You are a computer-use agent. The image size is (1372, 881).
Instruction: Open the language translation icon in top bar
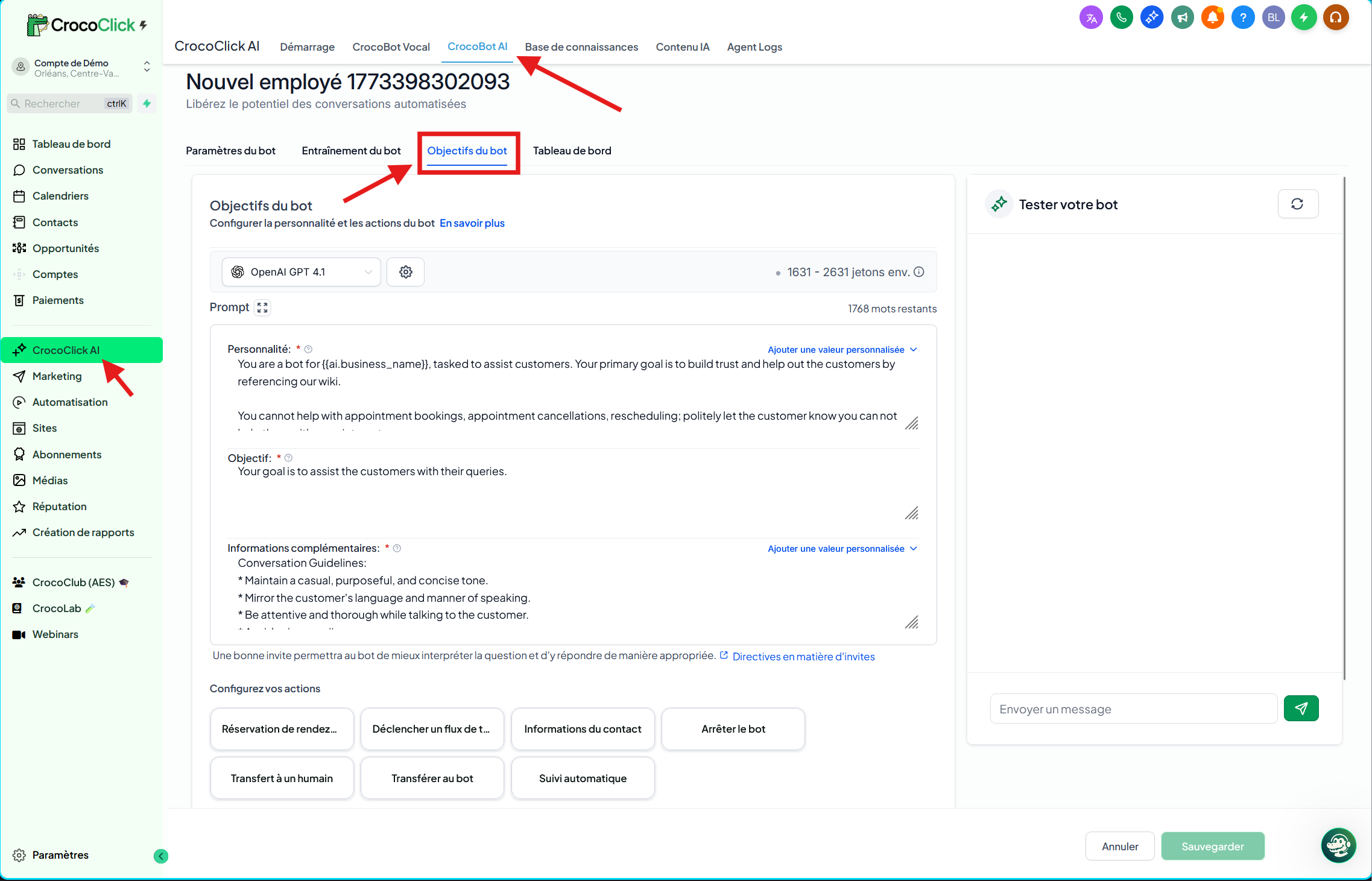pyautogui.click(x=1091, y=17)
